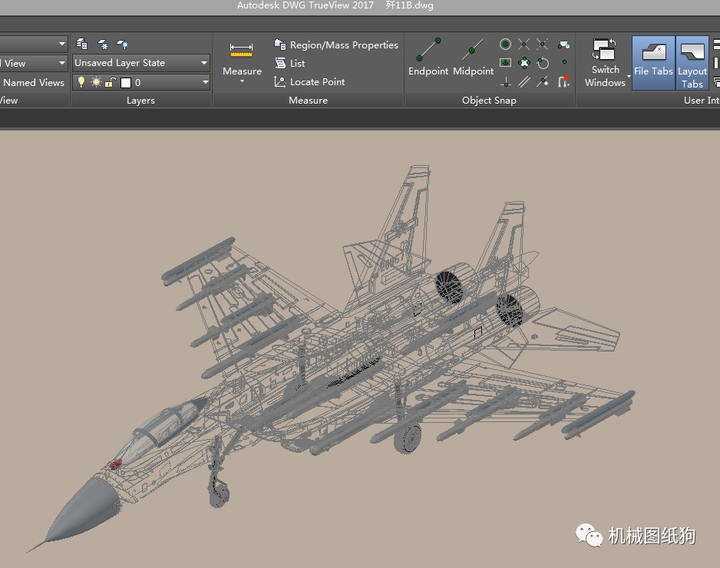This screenshot has height=568, width=720.
Task: Click the white layer color swatch
Action: pos(125,83)
